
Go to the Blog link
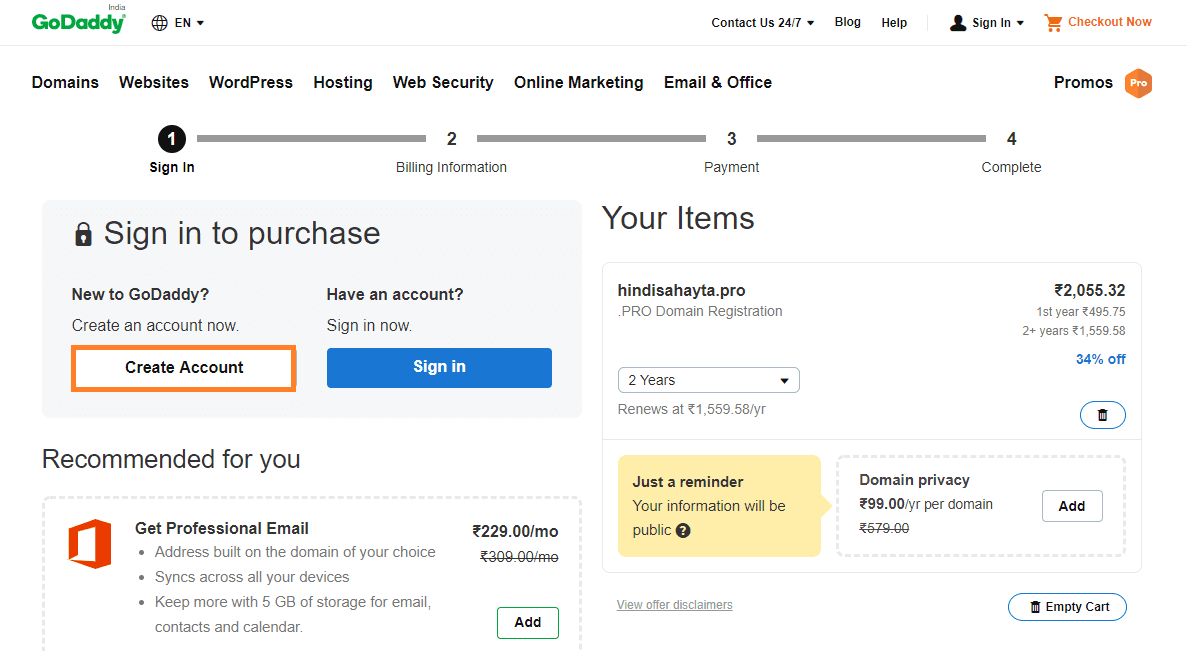point(848,22)
